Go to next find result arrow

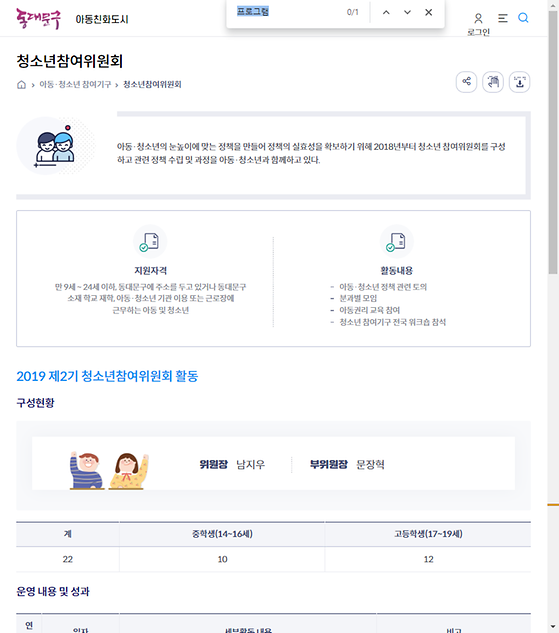407,13
